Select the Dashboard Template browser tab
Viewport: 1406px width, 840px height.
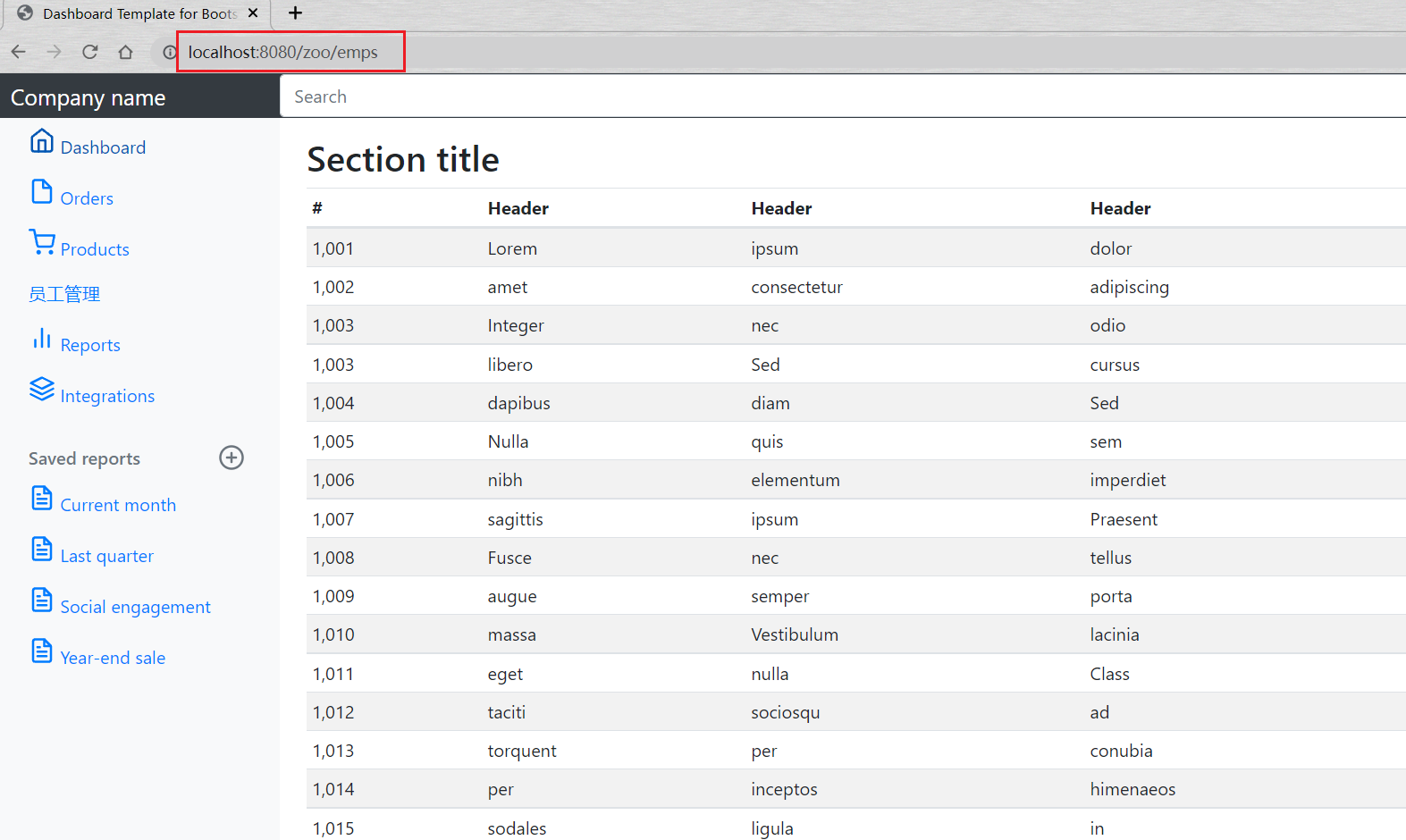(134, 13)
